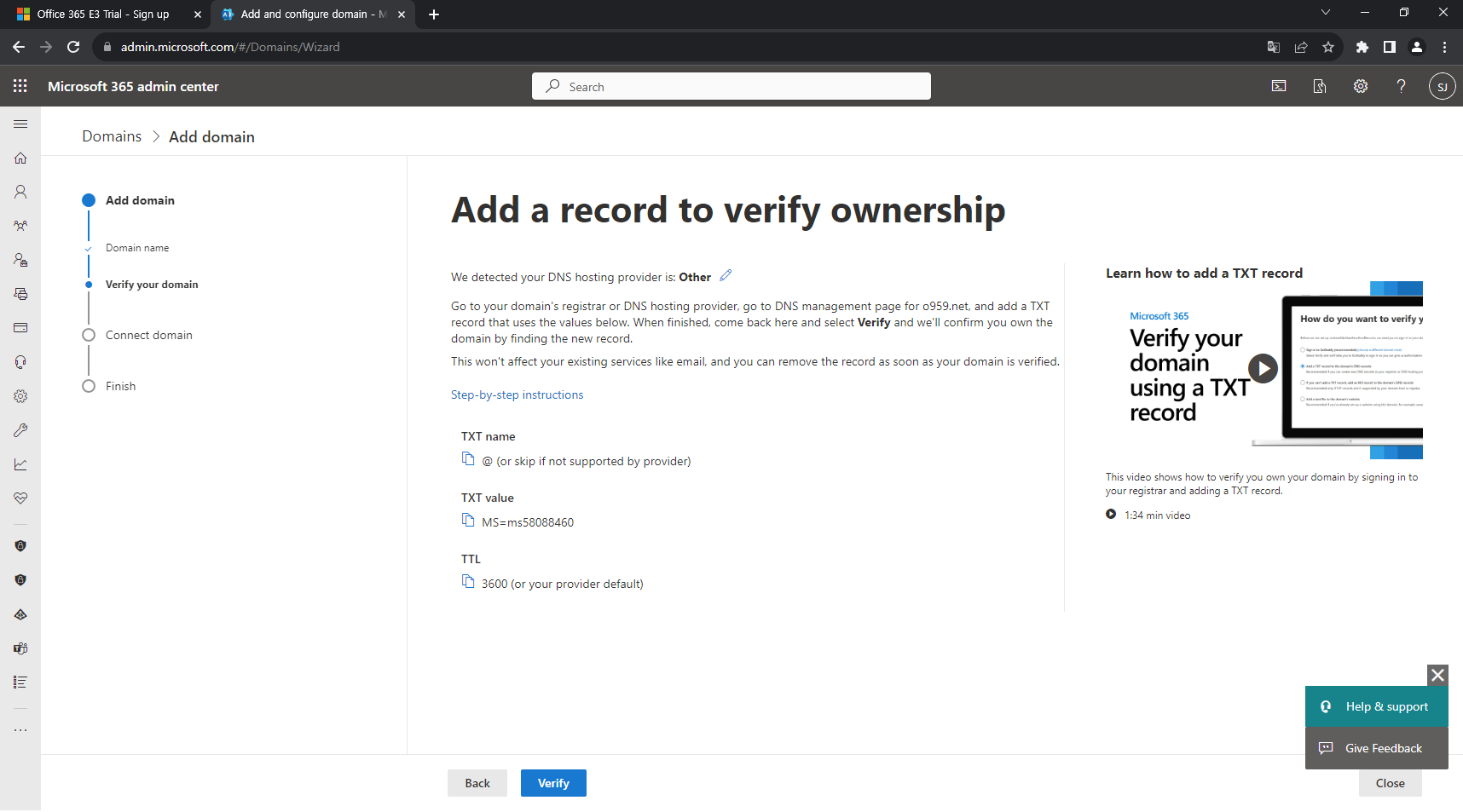The width and height of the screenshot is (1463, 812).
Task: Copy TXT value MS=ms58088460
Action: point(468,520)
